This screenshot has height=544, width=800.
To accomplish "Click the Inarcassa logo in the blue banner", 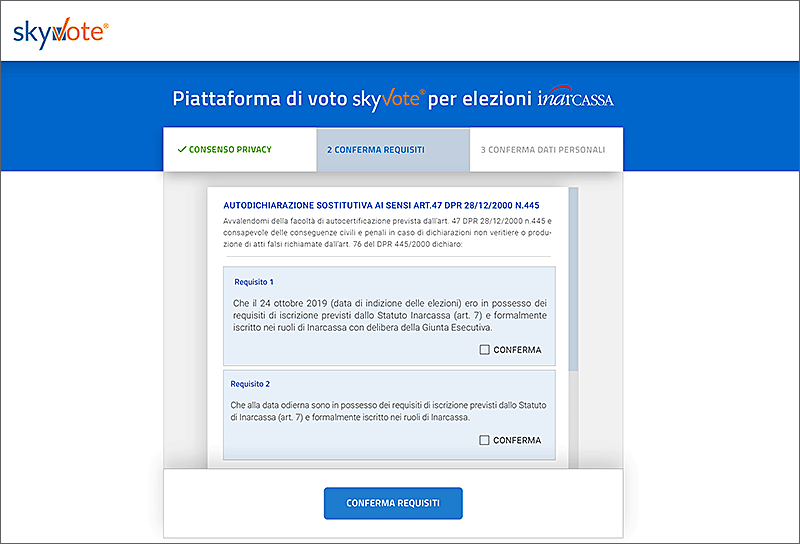I will [x=575, y=99].
